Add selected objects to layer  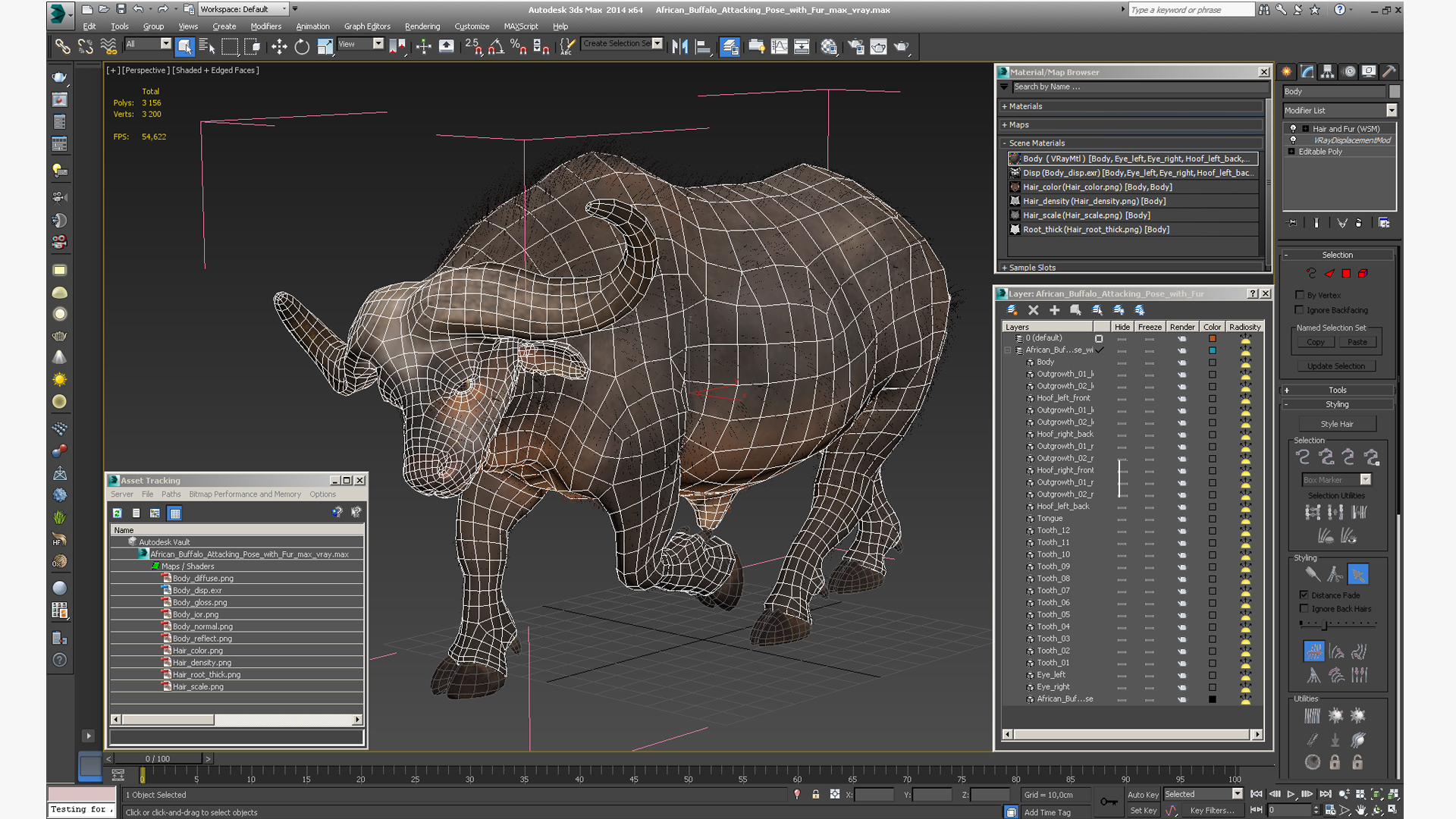(x=1054, y=310)
